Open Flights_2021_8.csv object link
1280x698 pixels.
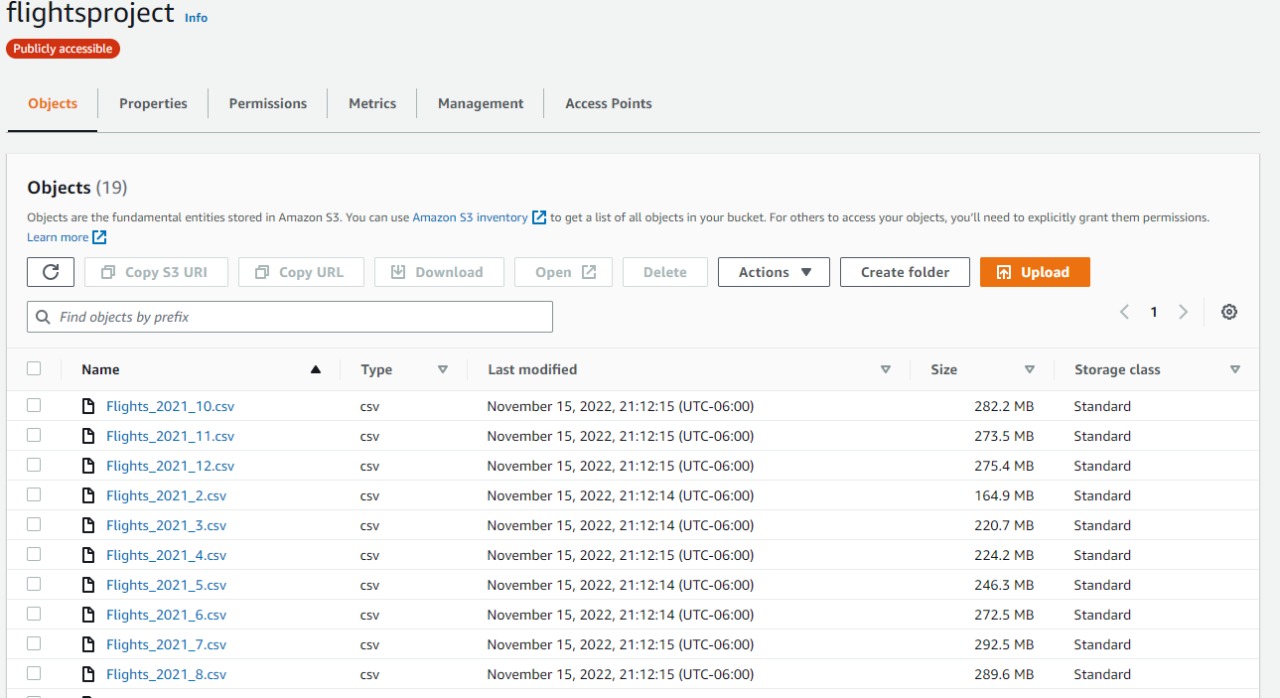[x=166, y=674]
